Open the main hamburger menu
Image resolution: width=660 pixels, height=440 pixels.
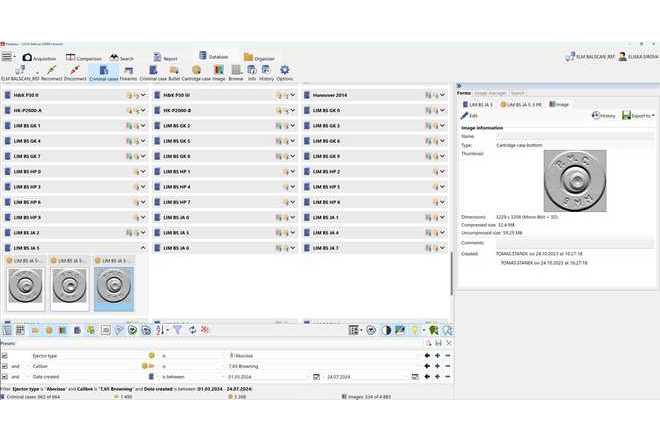pyautogui.click(x=7, y=56)
